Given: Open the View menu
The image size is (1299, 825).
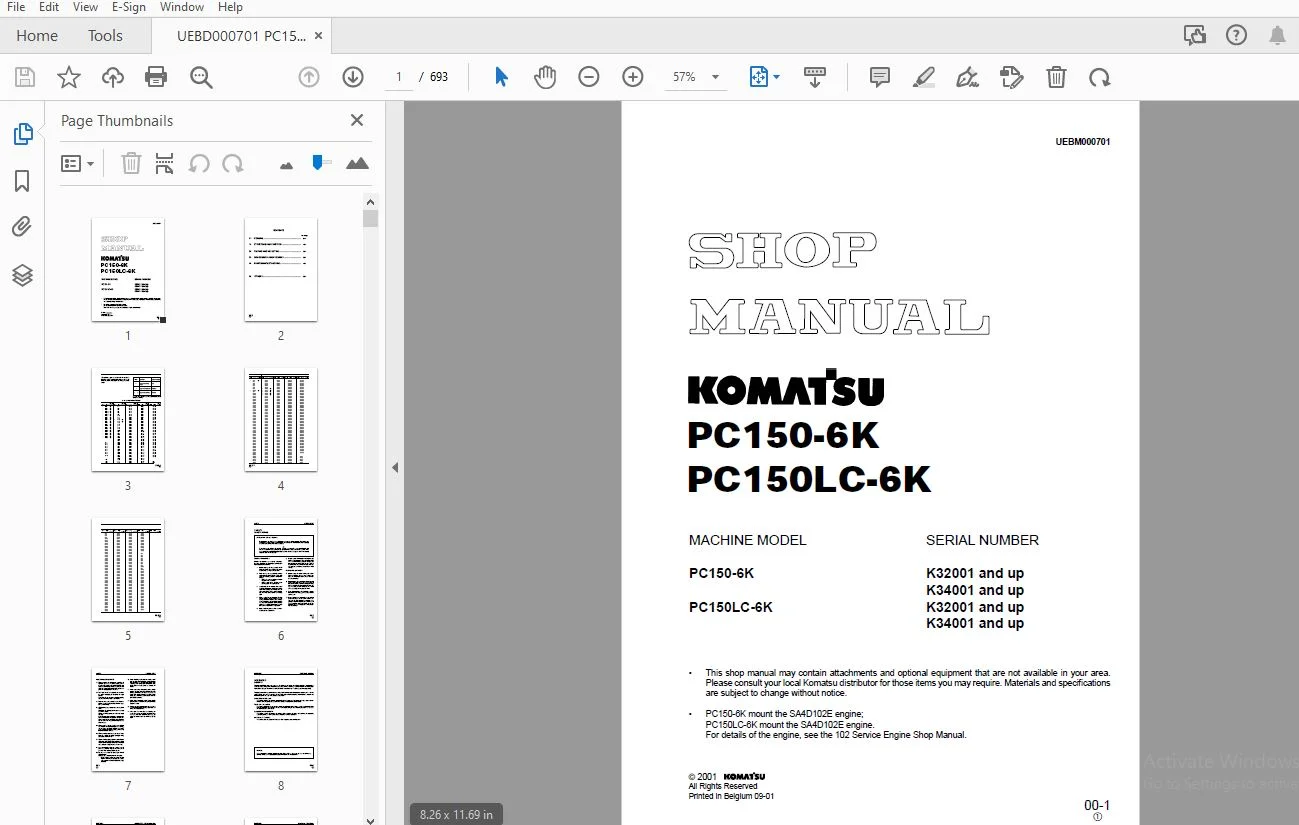Looking at the screenshot, I should point(86,7).
